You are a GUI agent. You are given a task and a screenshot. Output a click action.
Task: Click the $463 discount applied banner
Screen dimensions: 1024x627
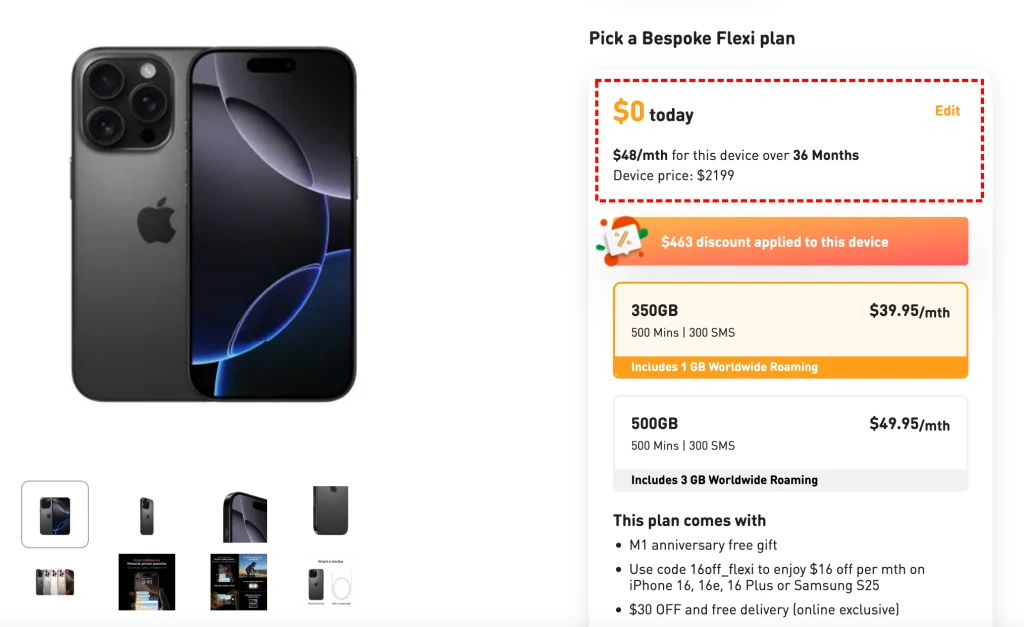(x=784, y=242)
